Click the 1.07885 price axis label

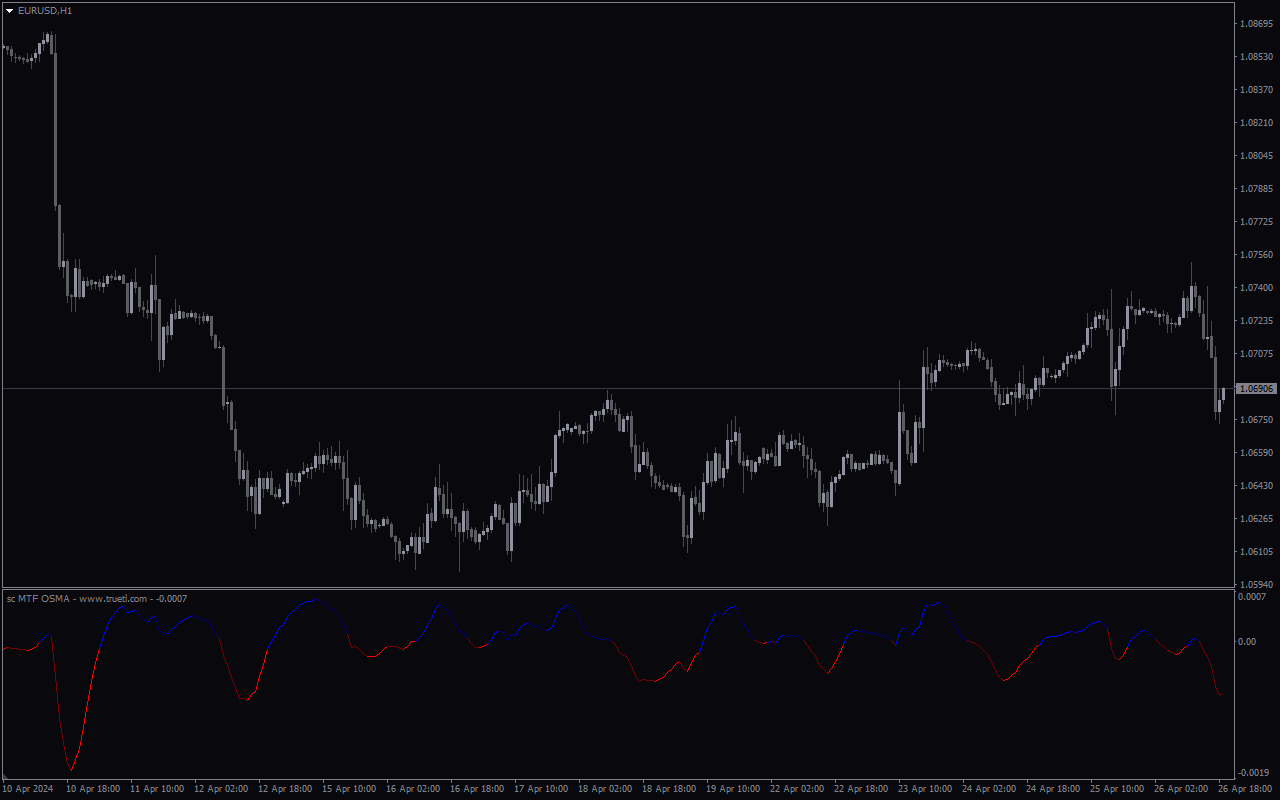[1257, 188]
